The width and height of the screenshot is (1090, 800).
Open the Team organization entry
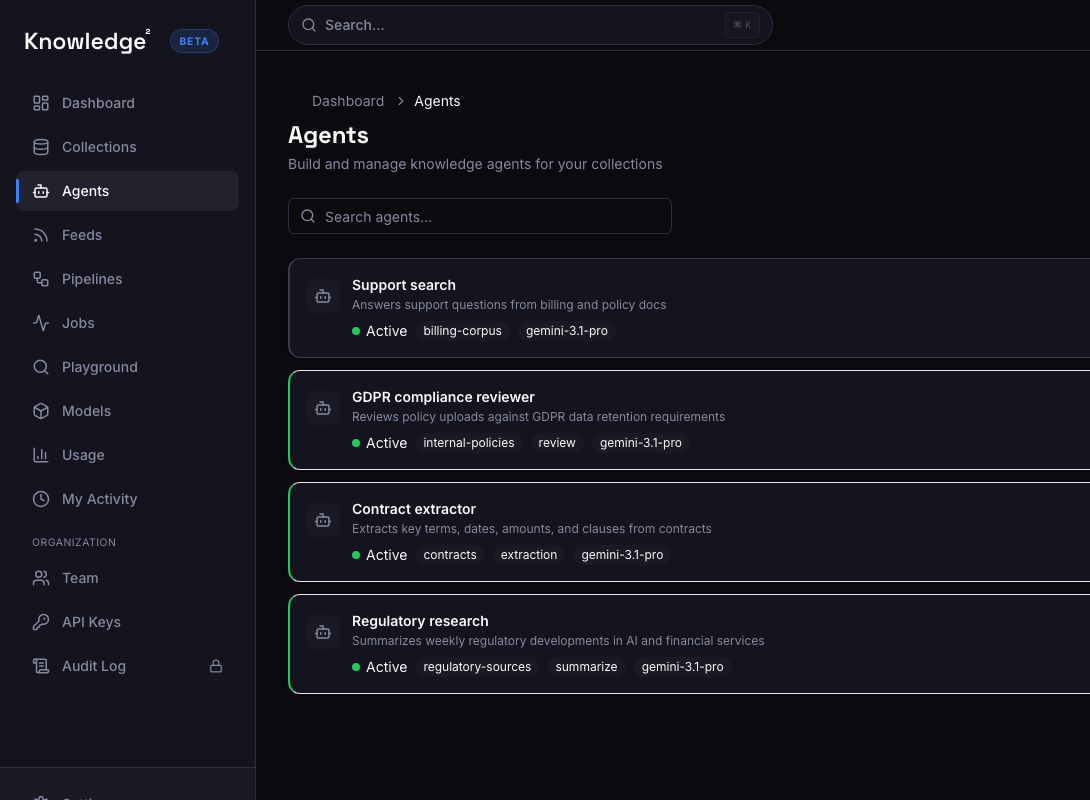pos(80,578)
